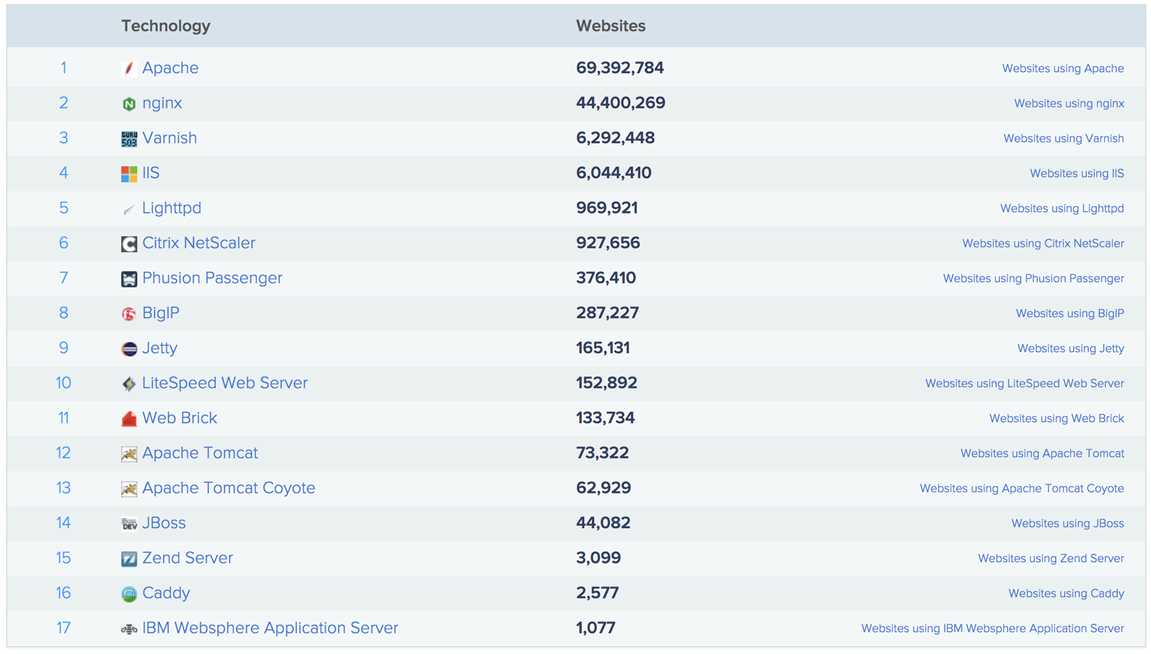This screenshot has width=1151, height=654.
Task: Click the green nginx logo icon
Action: click(x=128, y=104)
